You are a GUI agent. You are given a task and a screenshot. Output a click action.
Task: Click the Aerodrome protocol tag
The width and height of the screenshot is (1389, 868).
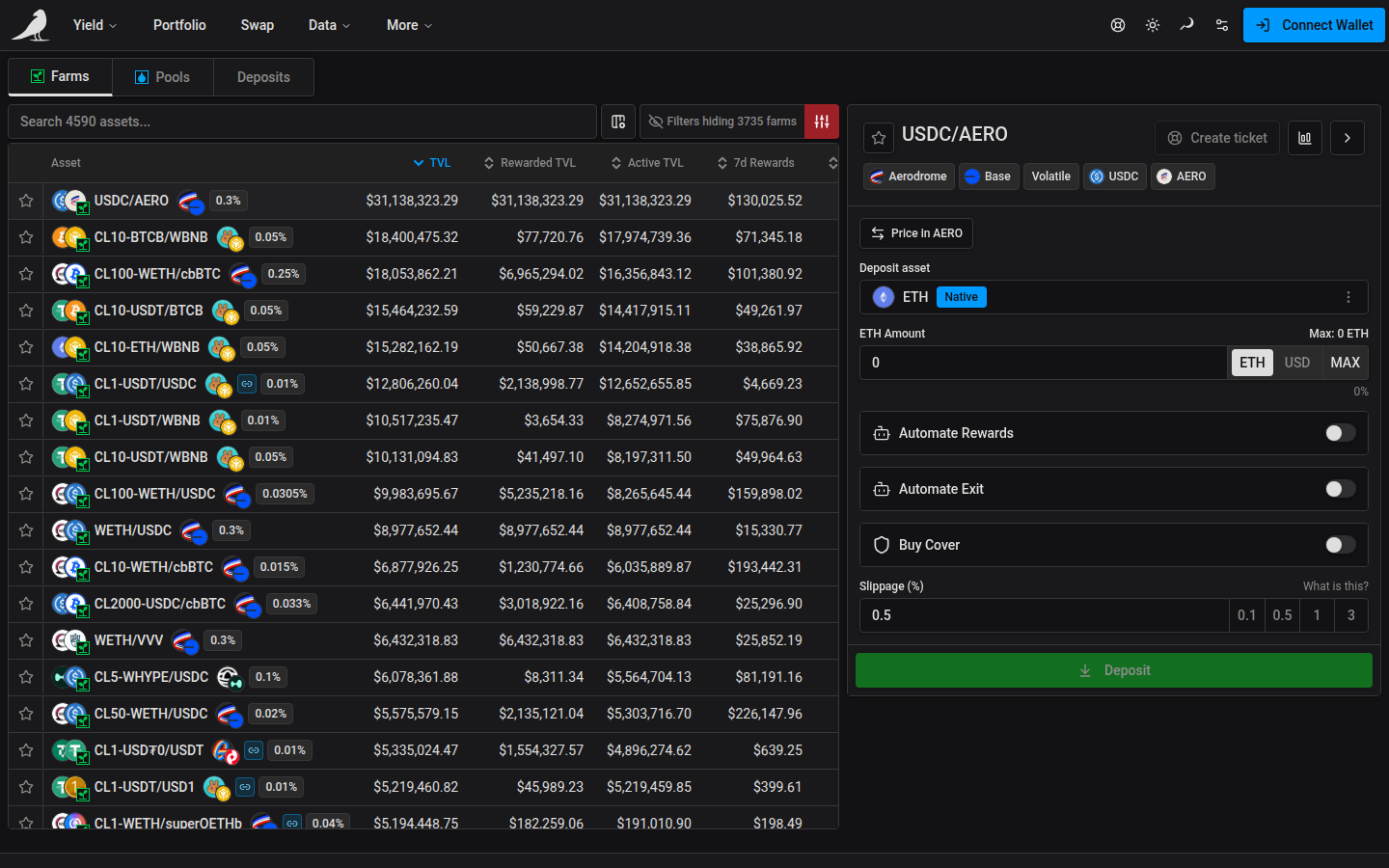(x=909, y=176)
